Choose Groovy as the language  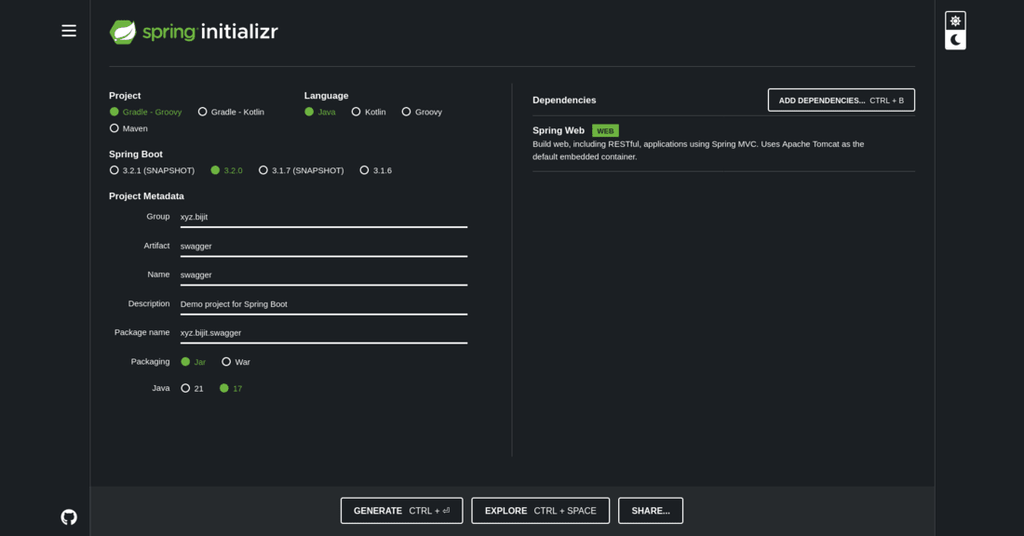click(422, 112)
